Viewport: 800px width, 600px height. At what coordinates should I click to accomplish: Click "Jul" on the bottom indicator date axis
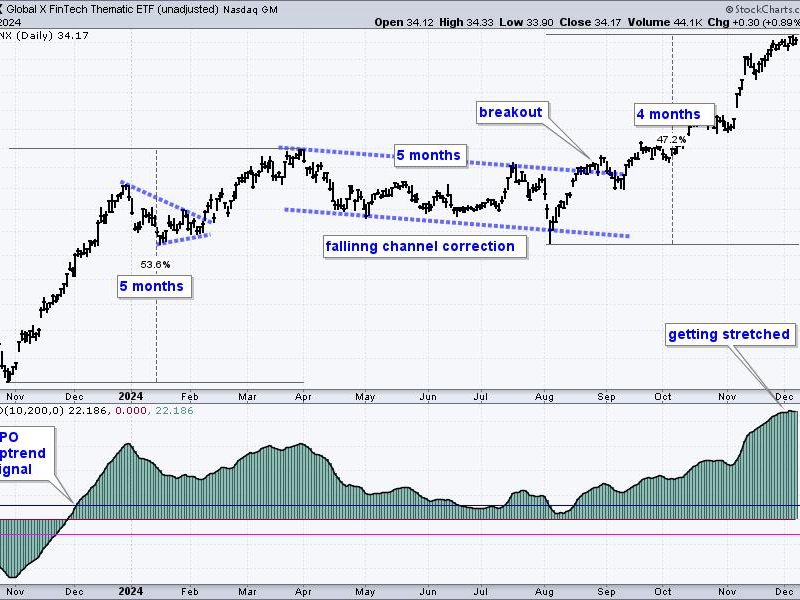pos(481,592)
